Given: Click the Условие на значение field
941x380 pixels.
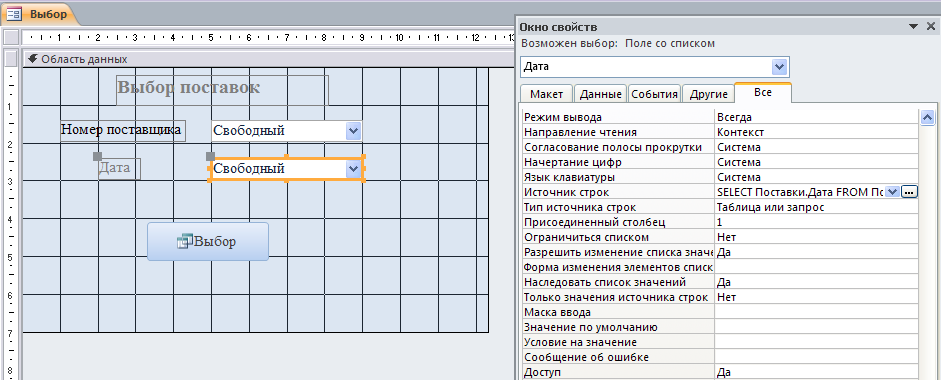Looking at the screenshot, I should click(816, 342).
